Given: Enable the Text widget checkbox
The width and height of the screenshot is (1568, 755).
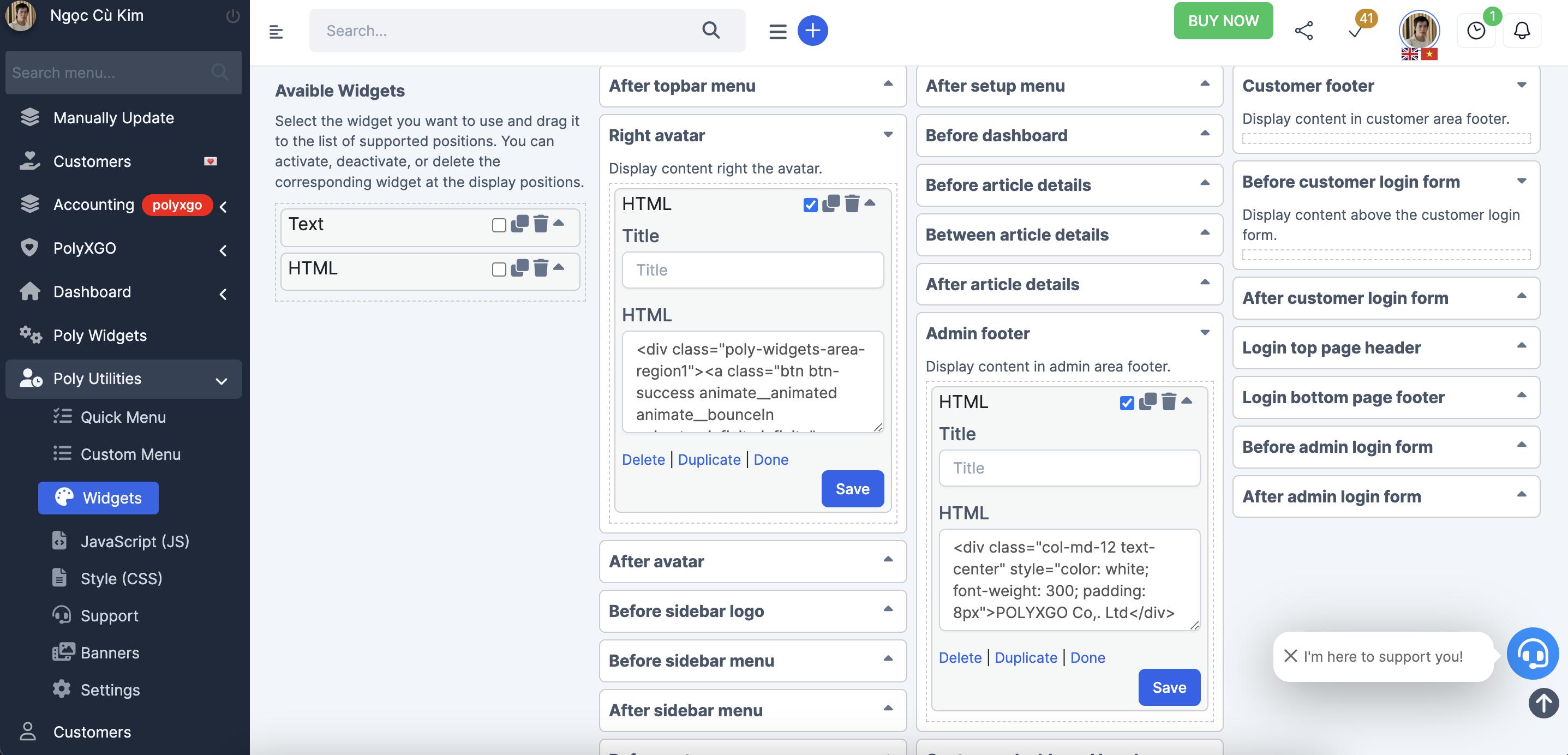Looking at the screenshot, I should click(x=499, y=225).
